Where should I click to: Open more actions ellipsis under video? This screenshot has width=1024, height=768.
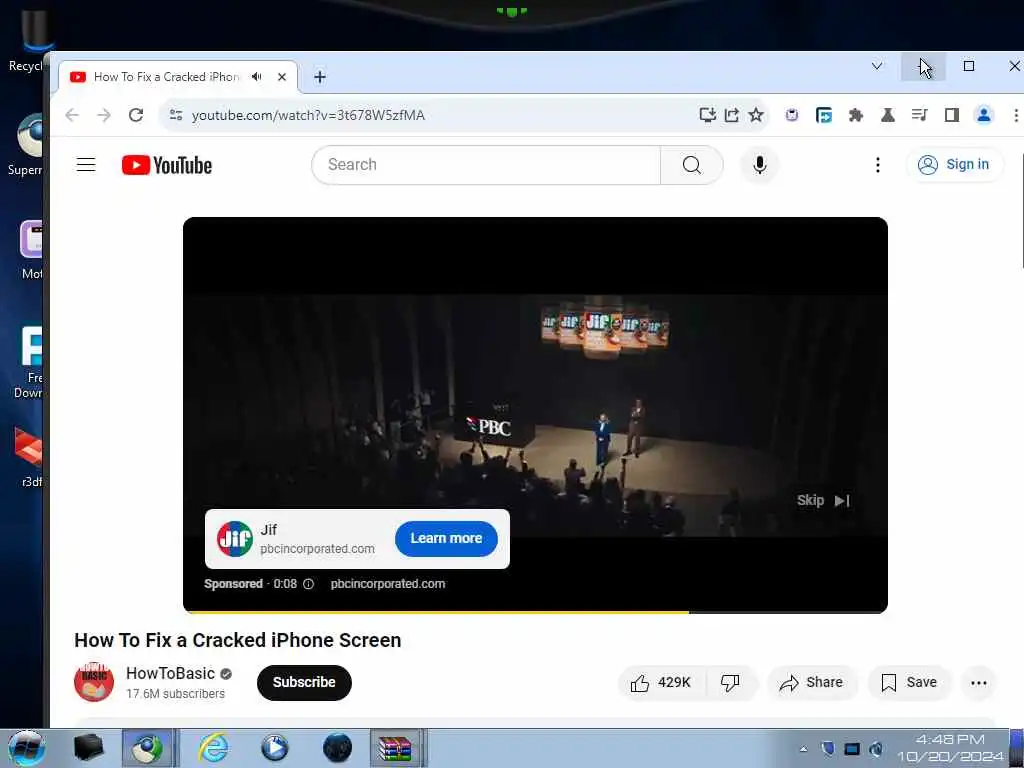[x=978, y=682]
